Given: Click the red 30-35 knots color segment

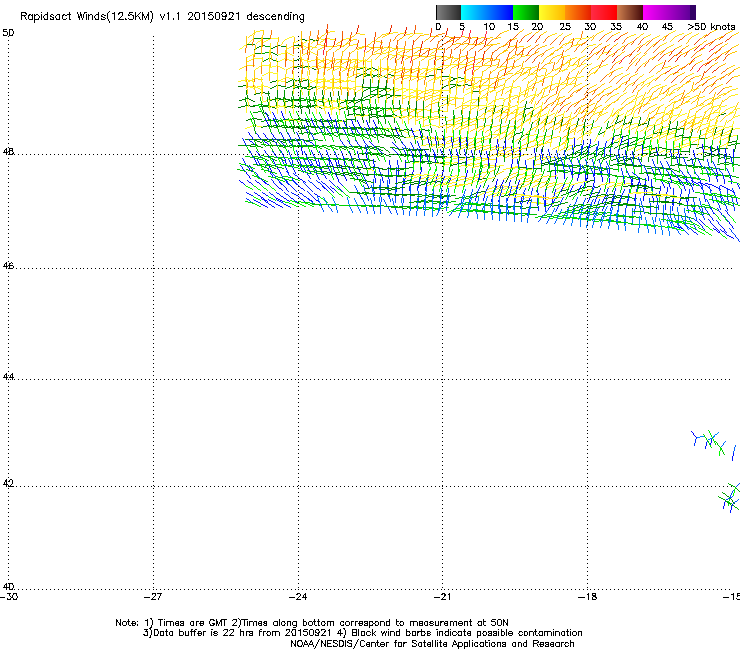Looking at the screenshot, I should [x=604, y=12].
